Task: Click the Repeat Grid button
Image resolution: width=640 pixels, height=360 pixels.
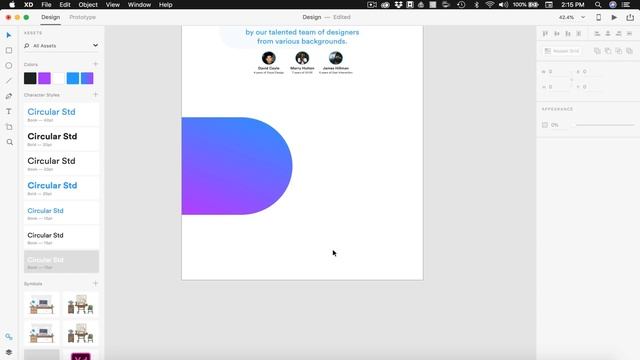Action: [x=562, y=51]
